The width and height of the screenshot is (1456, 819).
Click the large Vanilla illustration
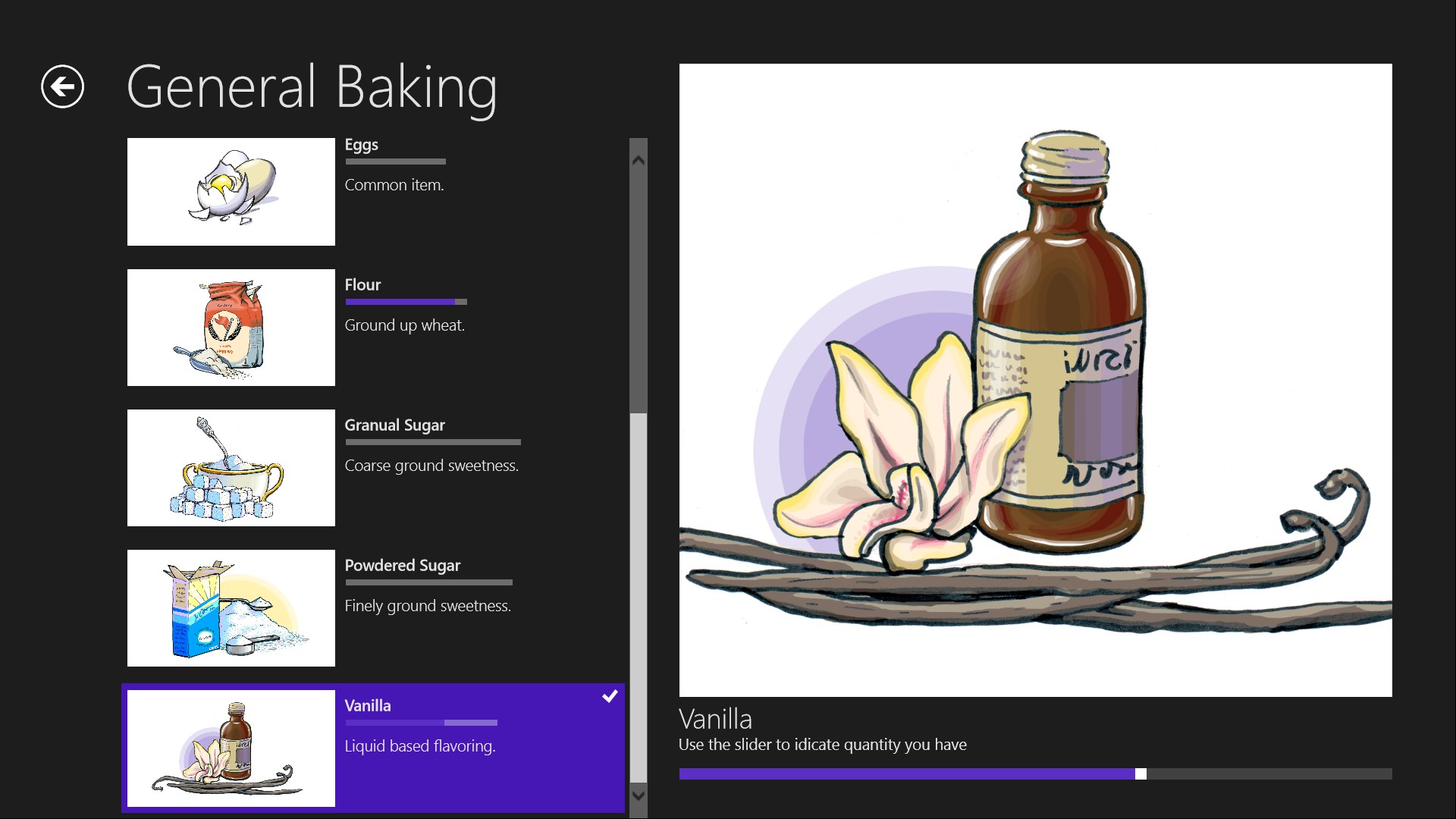[1035, 379]
